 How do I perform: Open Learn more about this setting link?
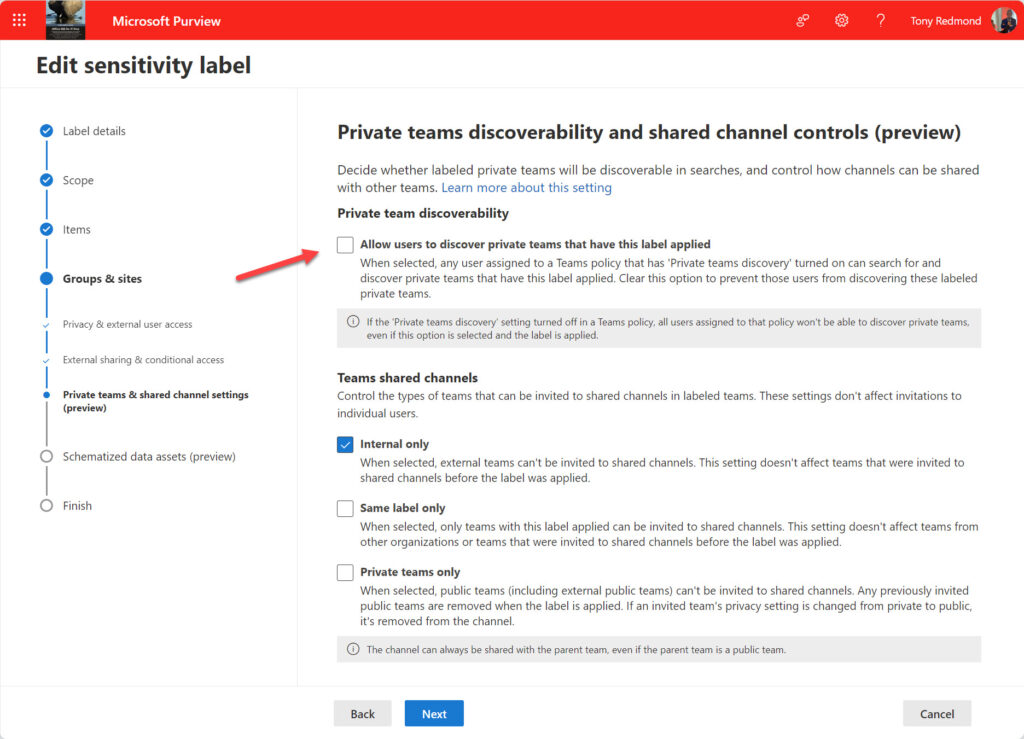[x=526, y=188]
